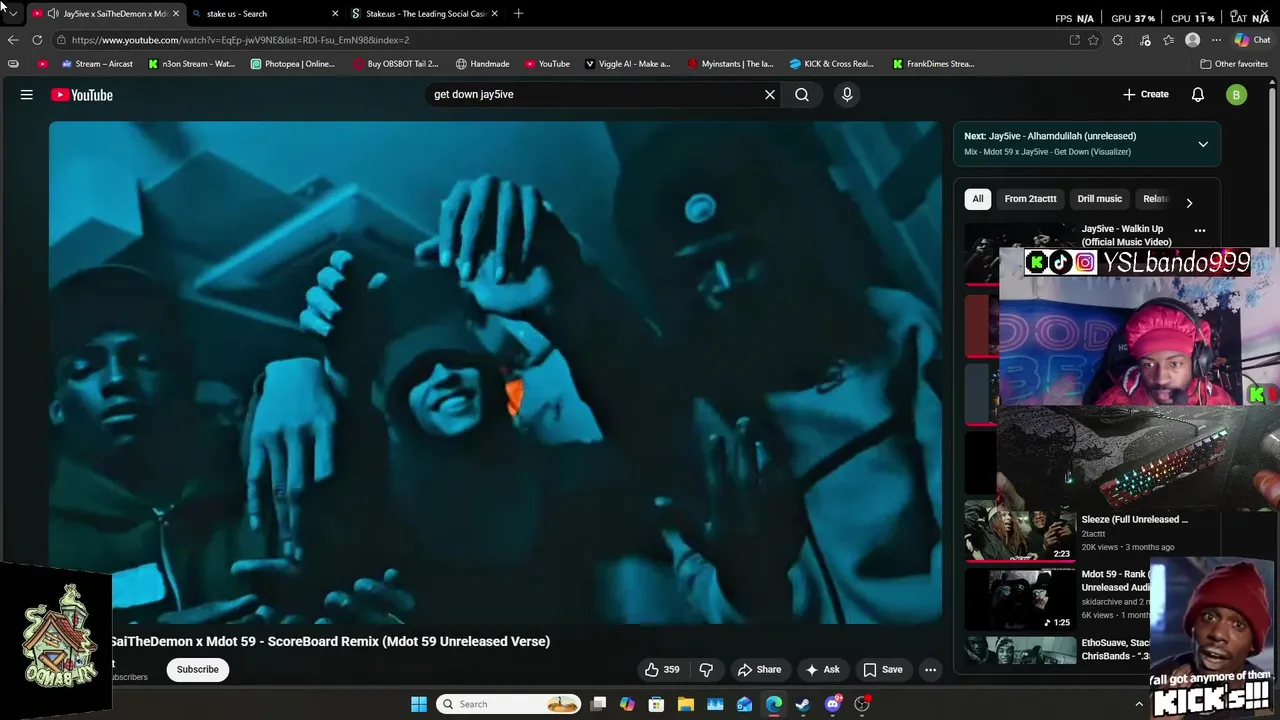The width and height of the screenshot is (1280, 720).
Task: Collapse the mix playlist panel chevron
Action: click(x=1203, y=144)
